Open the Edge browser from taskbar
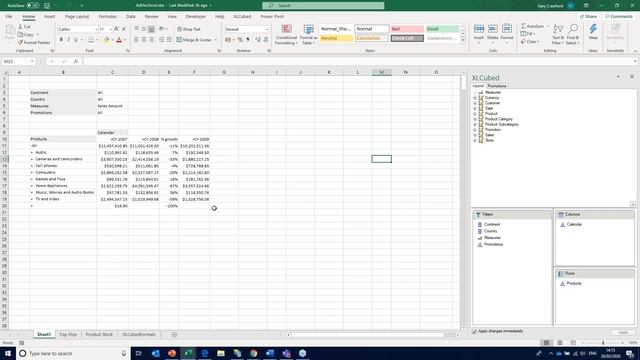Screen dimensions: 640x360 (x=204, y=353)
